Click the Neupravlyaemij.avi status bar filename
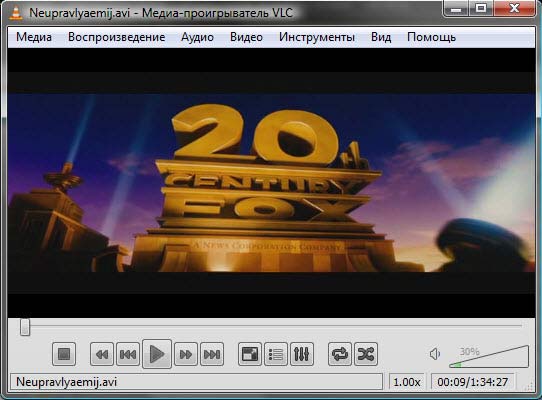The height and width of the screenshot is (400, 542). (x=66, y=382)
